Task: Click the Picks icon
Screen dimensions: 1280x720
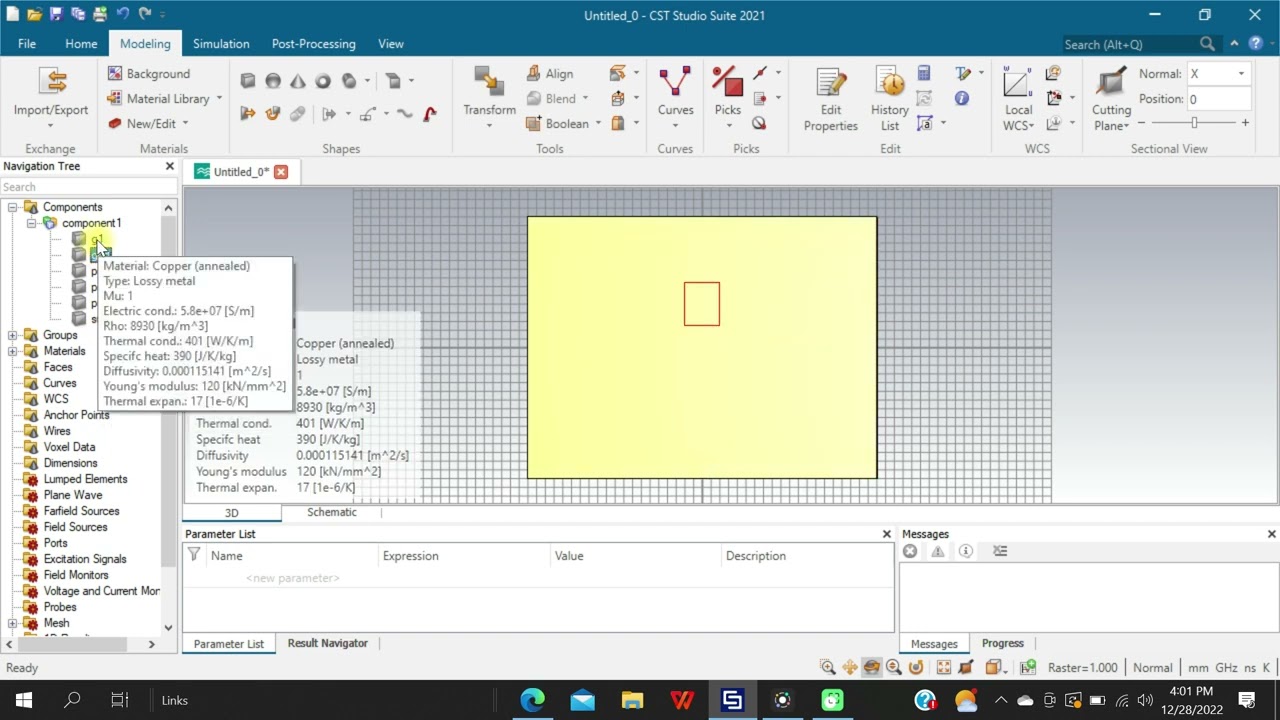Action: (727, 82)
